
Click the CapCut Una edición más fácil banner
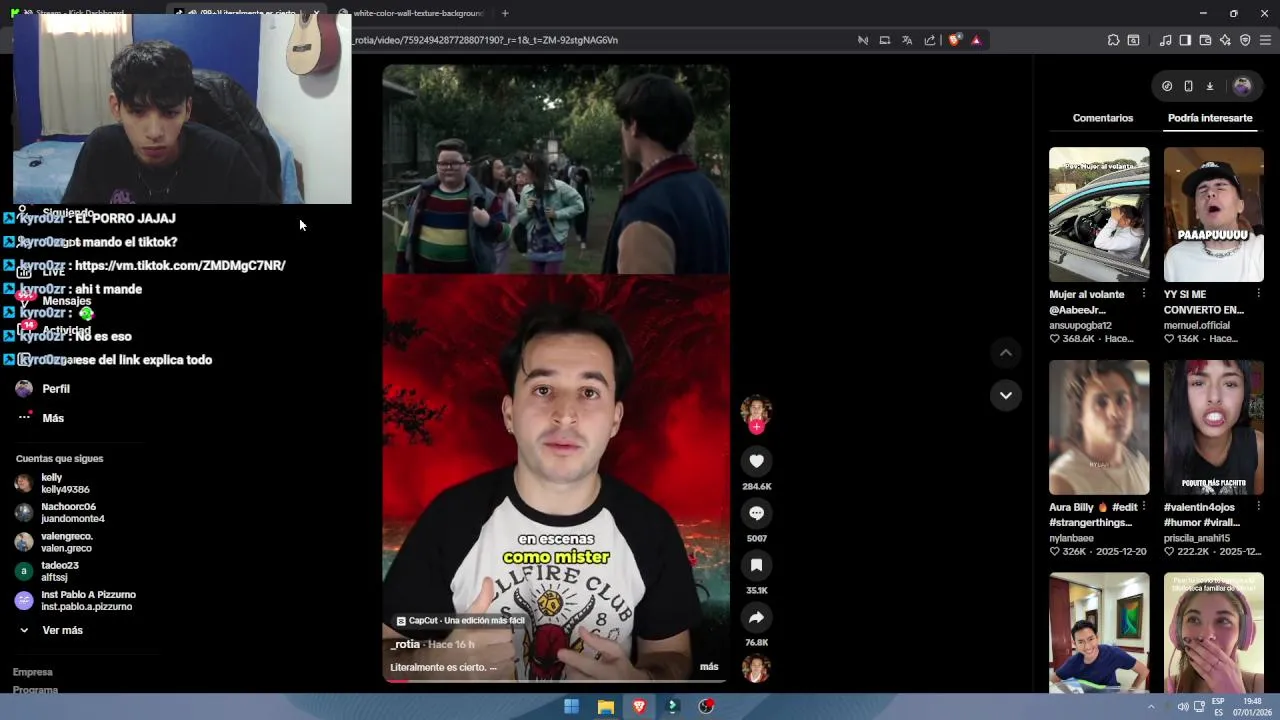pos(461,620)
